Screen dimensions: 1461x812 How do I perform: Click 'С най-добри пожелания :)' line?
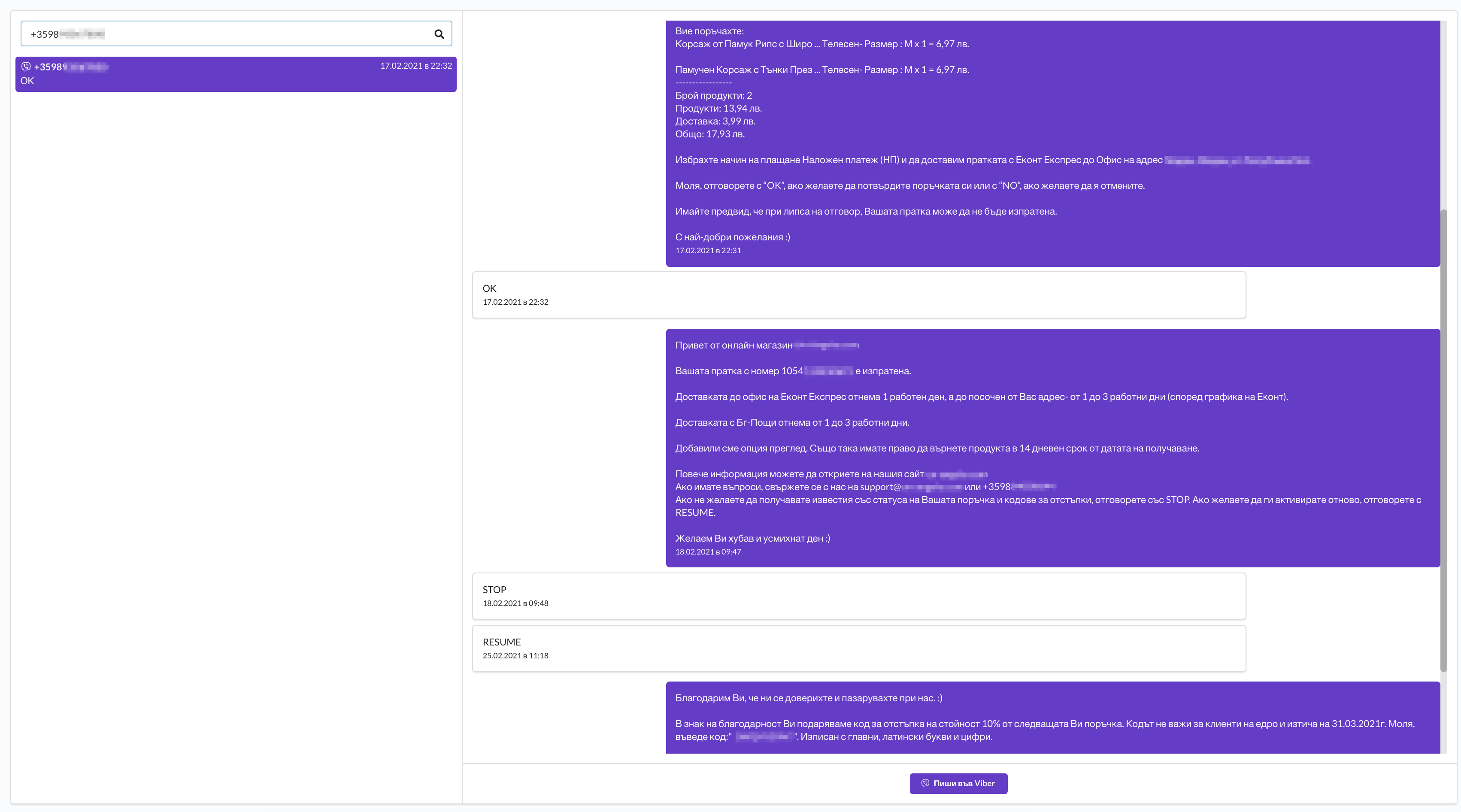pos(732,237)
